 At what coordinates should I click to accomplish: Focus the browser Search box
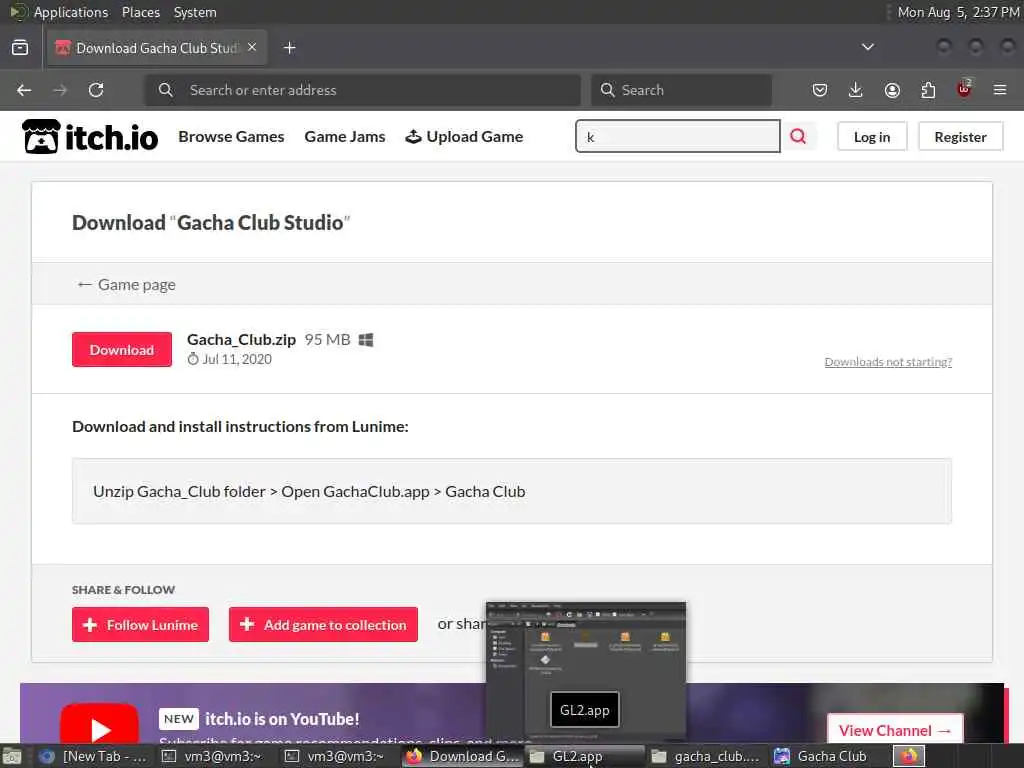coord(681,90)
